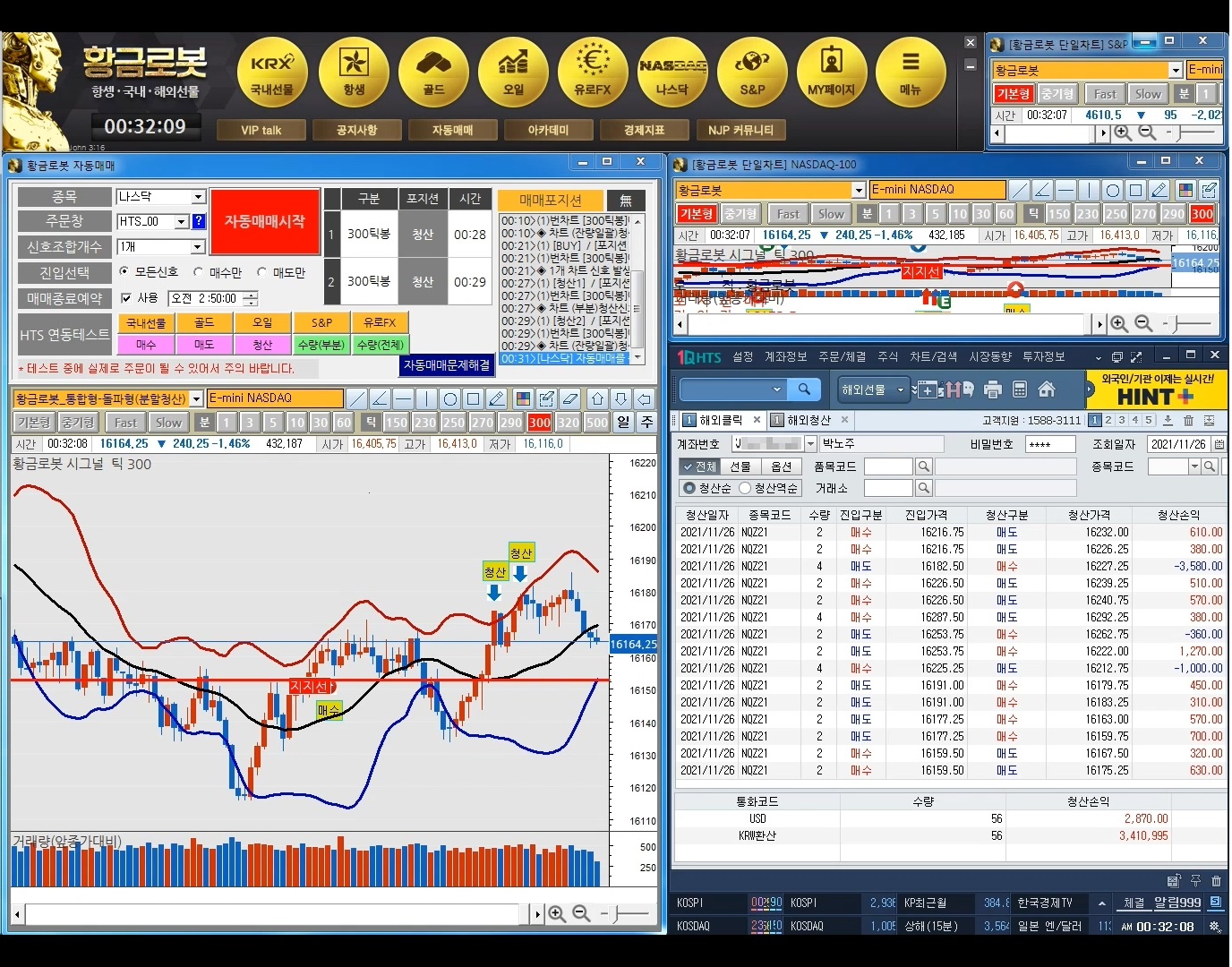Zoom in on the main chart
Screen dimensions: 1232x967
click(x=557, y=913)
